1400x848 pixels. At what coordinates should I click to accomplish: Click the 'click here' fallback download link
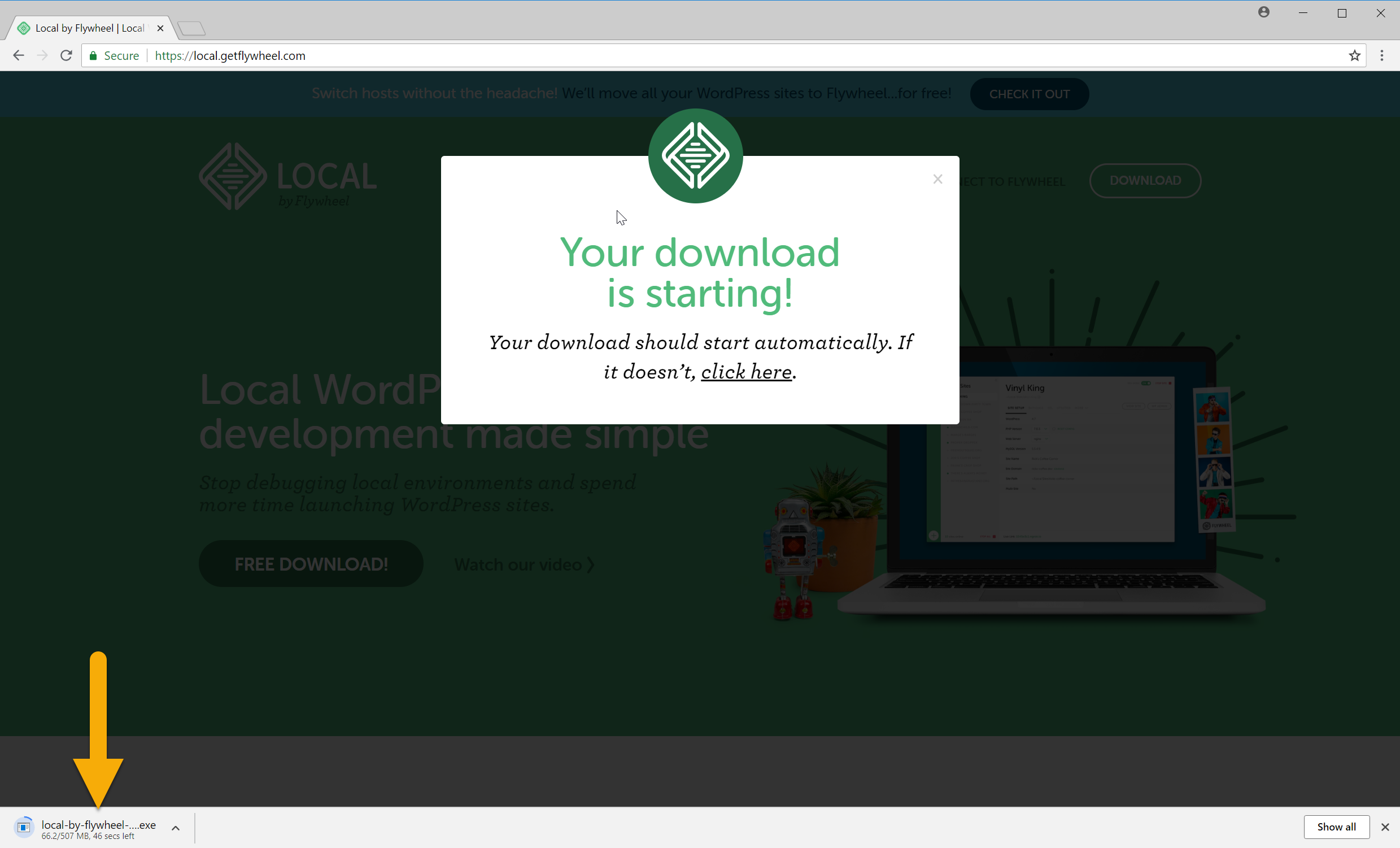(748, 372)
